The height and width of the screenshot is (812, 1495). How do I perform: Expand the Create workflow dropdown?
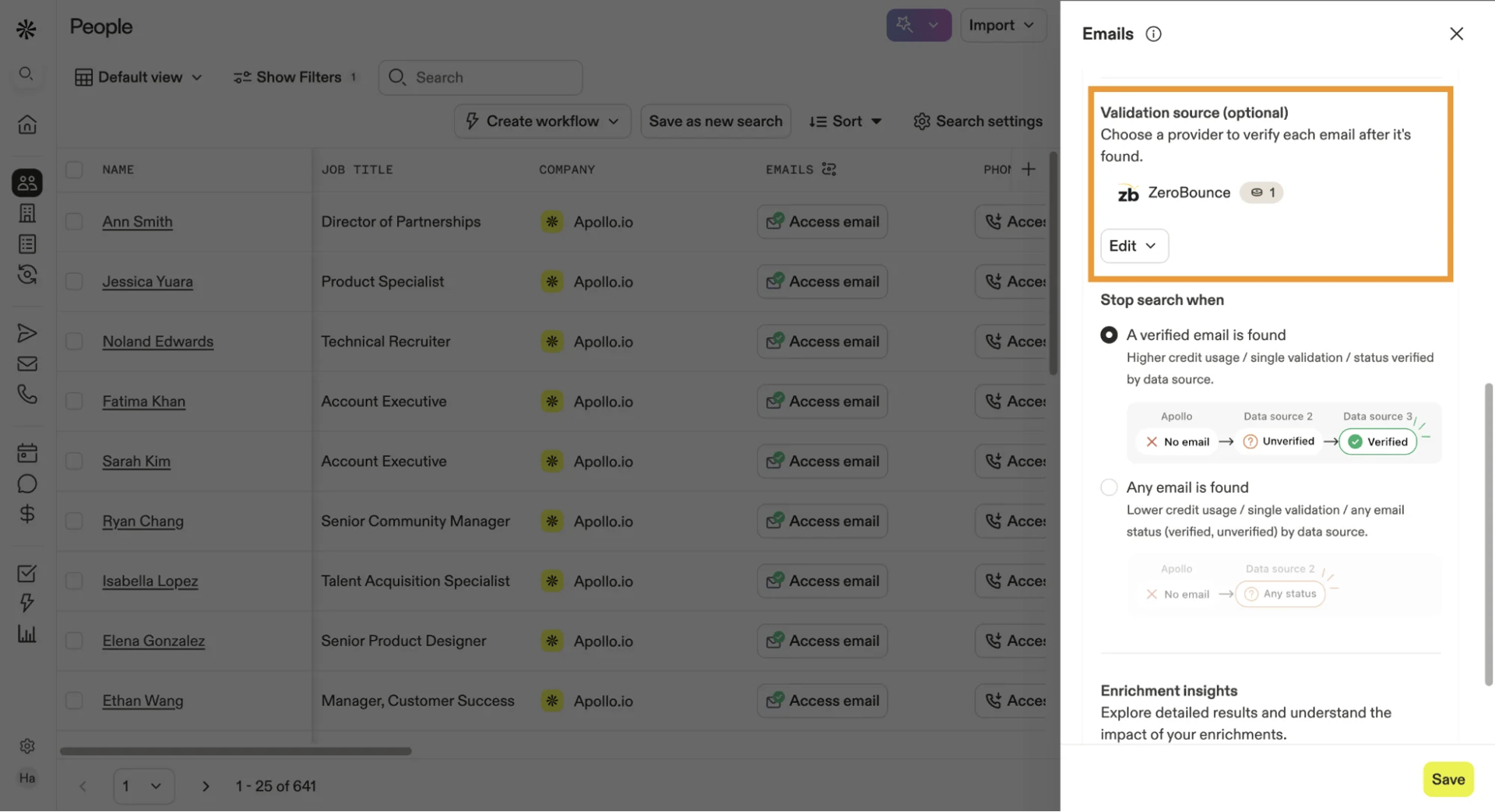click(x=542, y=121)
